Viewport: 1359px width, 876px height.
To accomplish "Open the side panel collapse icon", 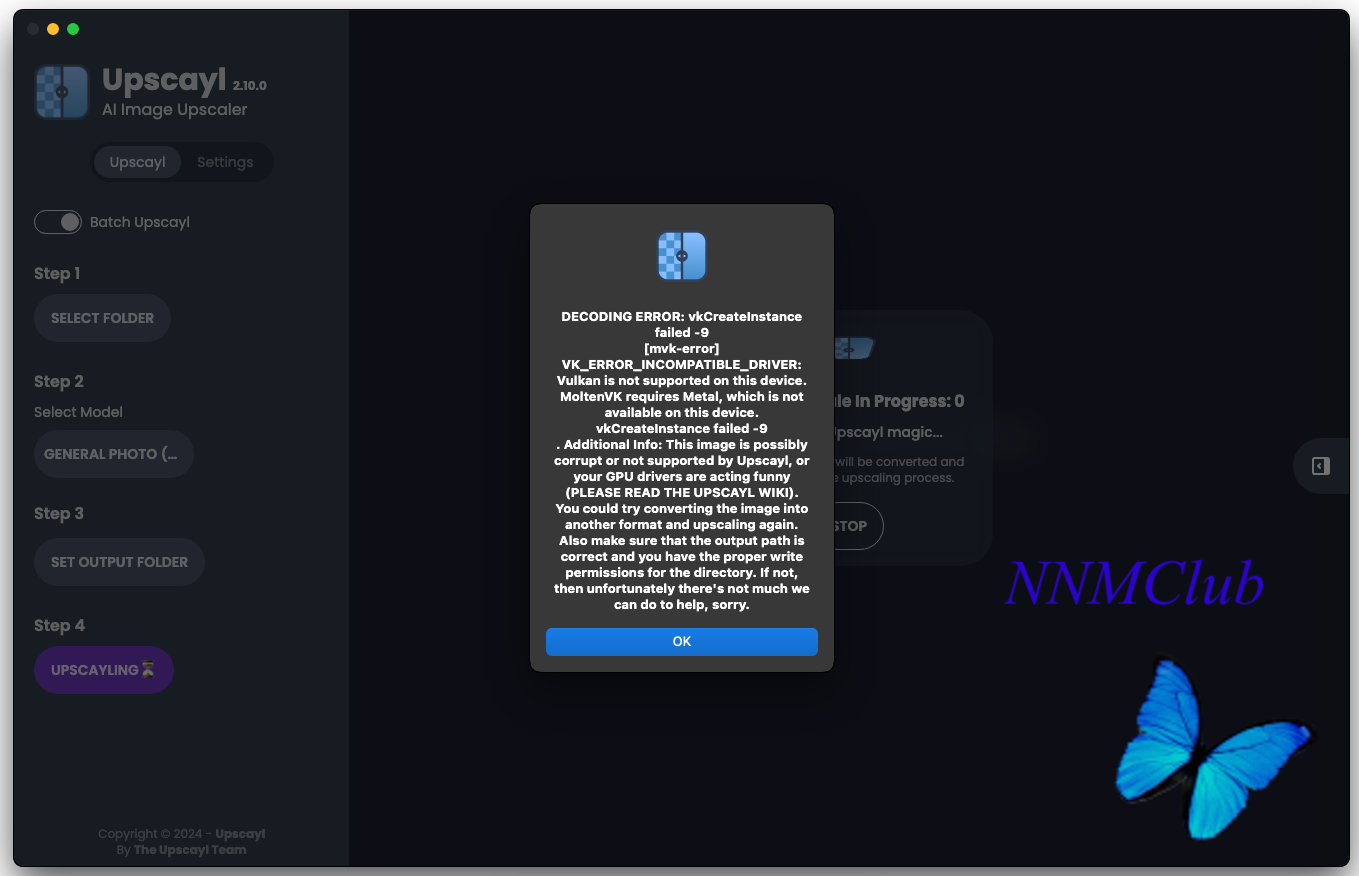I will click(1321, 466).
